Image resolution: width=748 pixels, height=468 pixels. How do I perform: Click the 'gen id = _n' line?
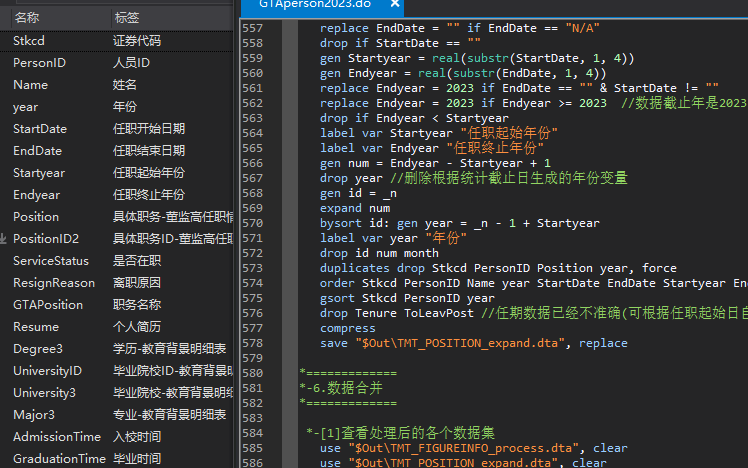tap(358, 193)
